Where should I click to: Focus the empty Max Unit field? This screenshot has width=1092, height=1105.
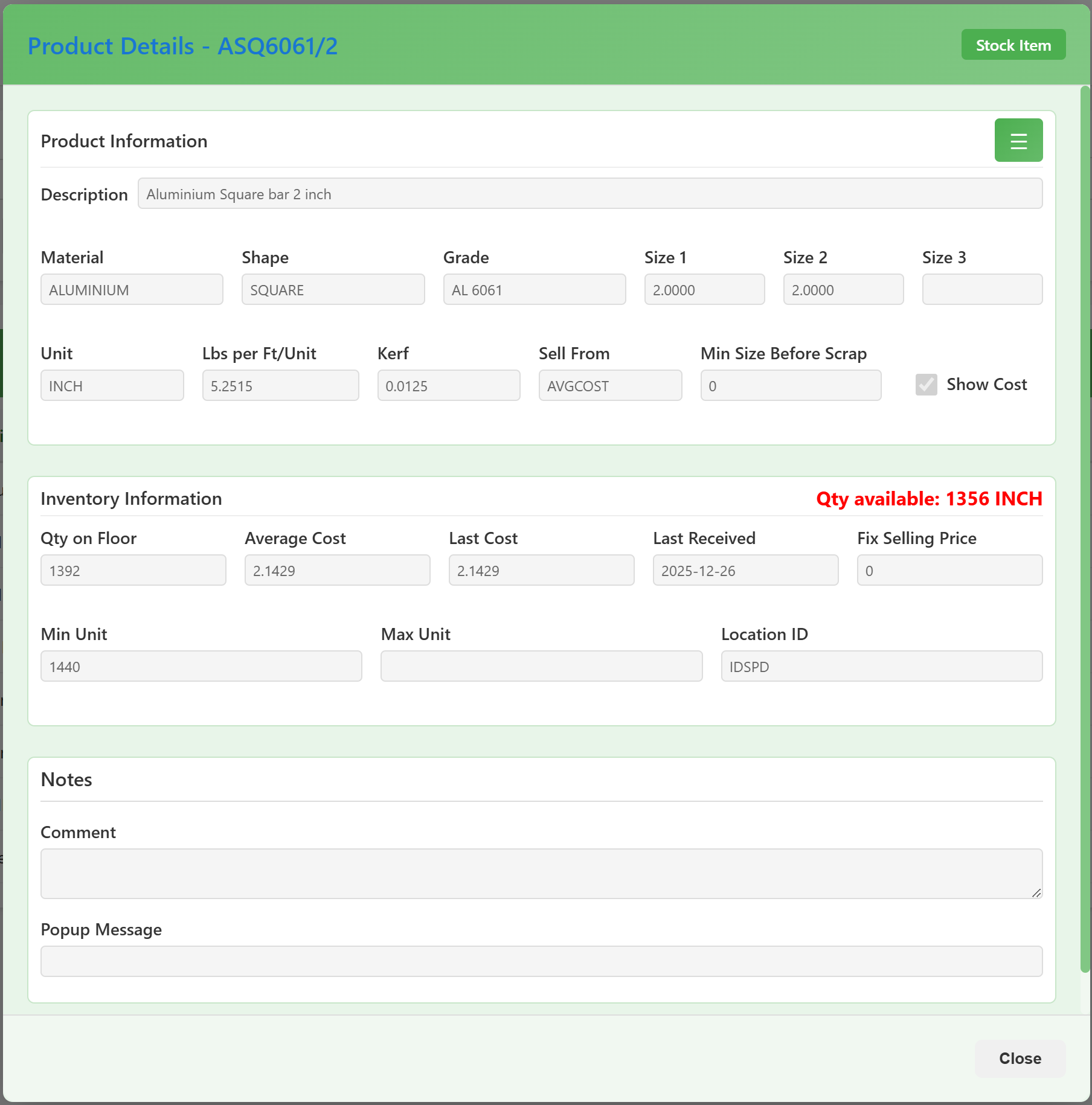click(x=541, y=667)
